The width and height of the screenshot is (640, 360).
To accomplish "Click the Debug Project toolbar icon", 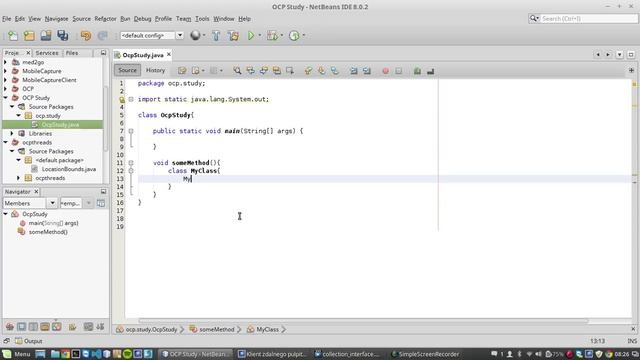I will tap(272, 36).
